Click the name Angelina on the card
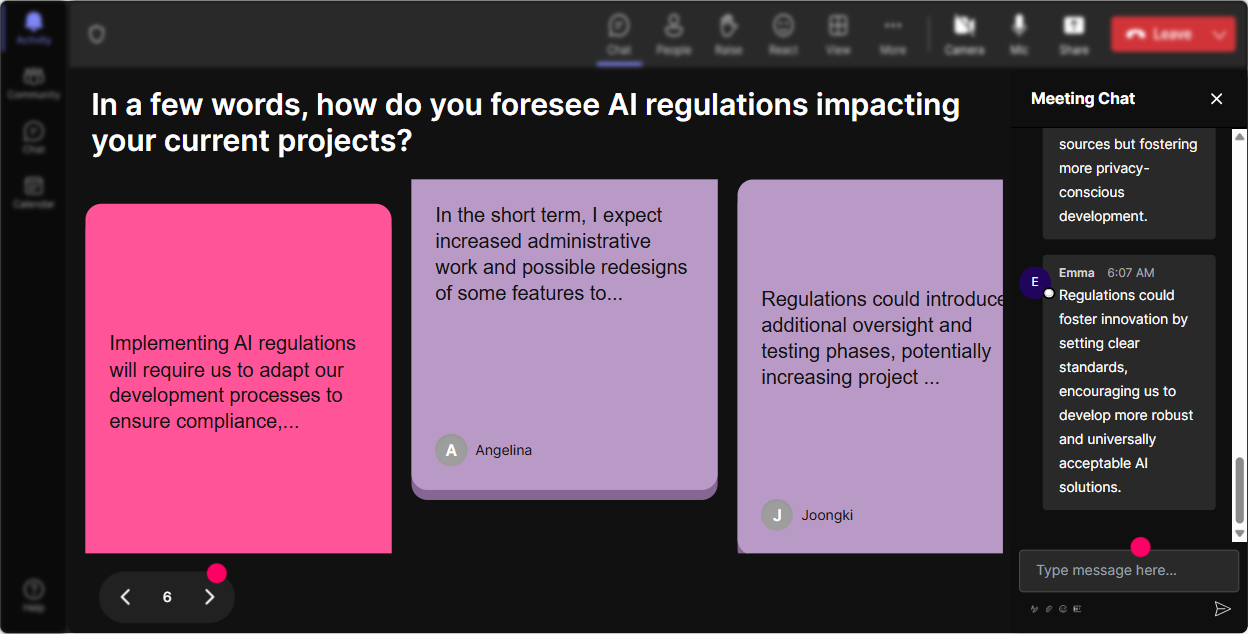 pyautogui.click(x=504, y=450)
